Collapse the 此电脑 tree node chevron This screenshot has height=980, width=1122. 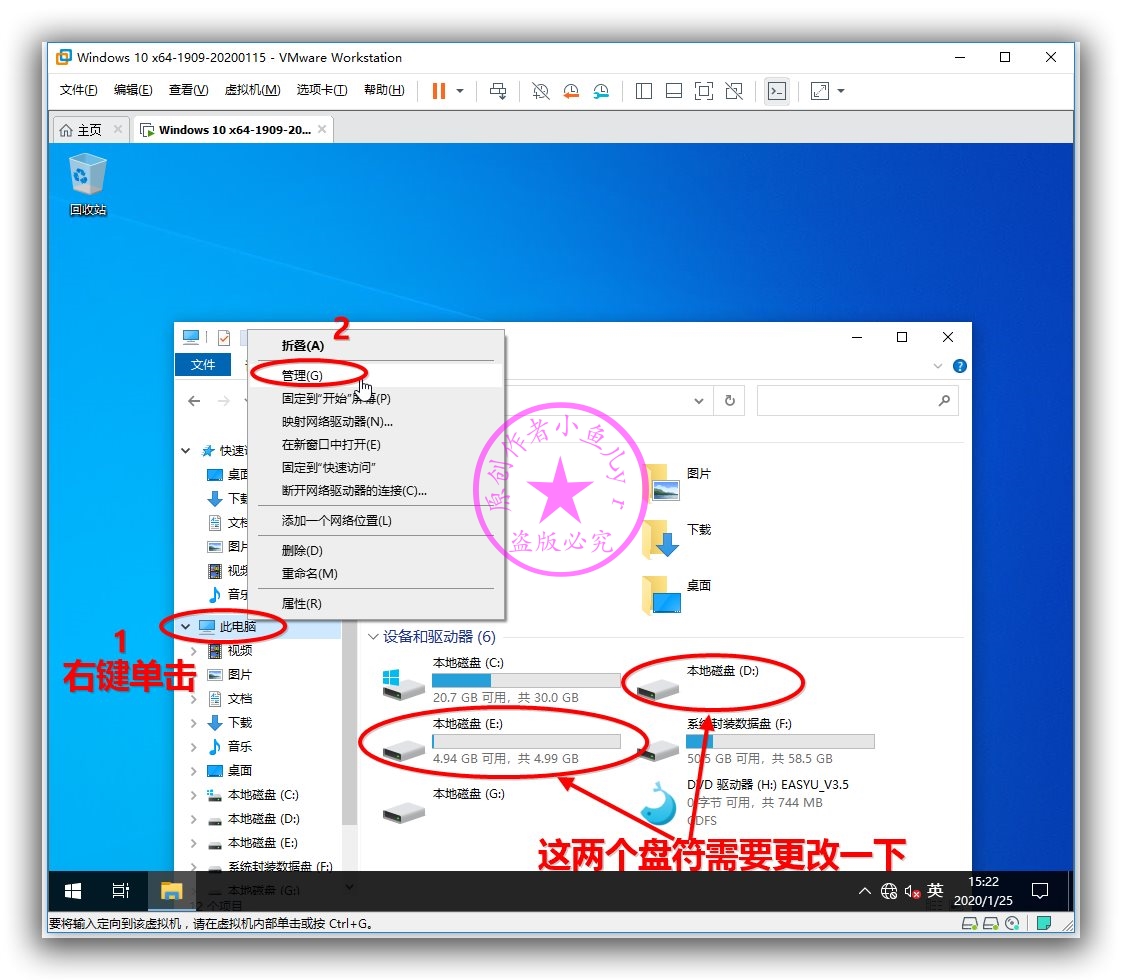tap(185, 627)
